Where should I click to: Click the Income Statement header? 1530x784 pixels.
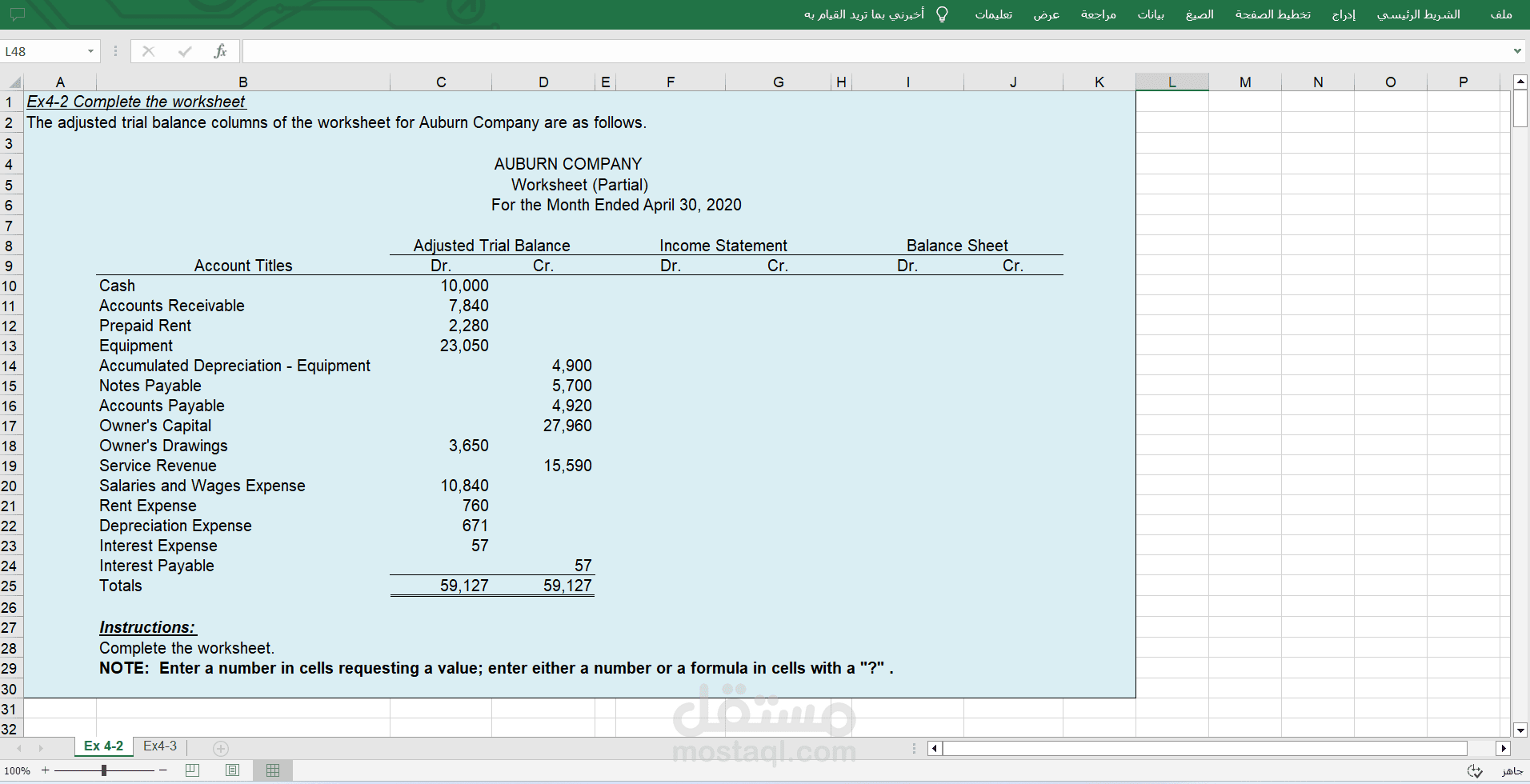click(x=723, y=246)
